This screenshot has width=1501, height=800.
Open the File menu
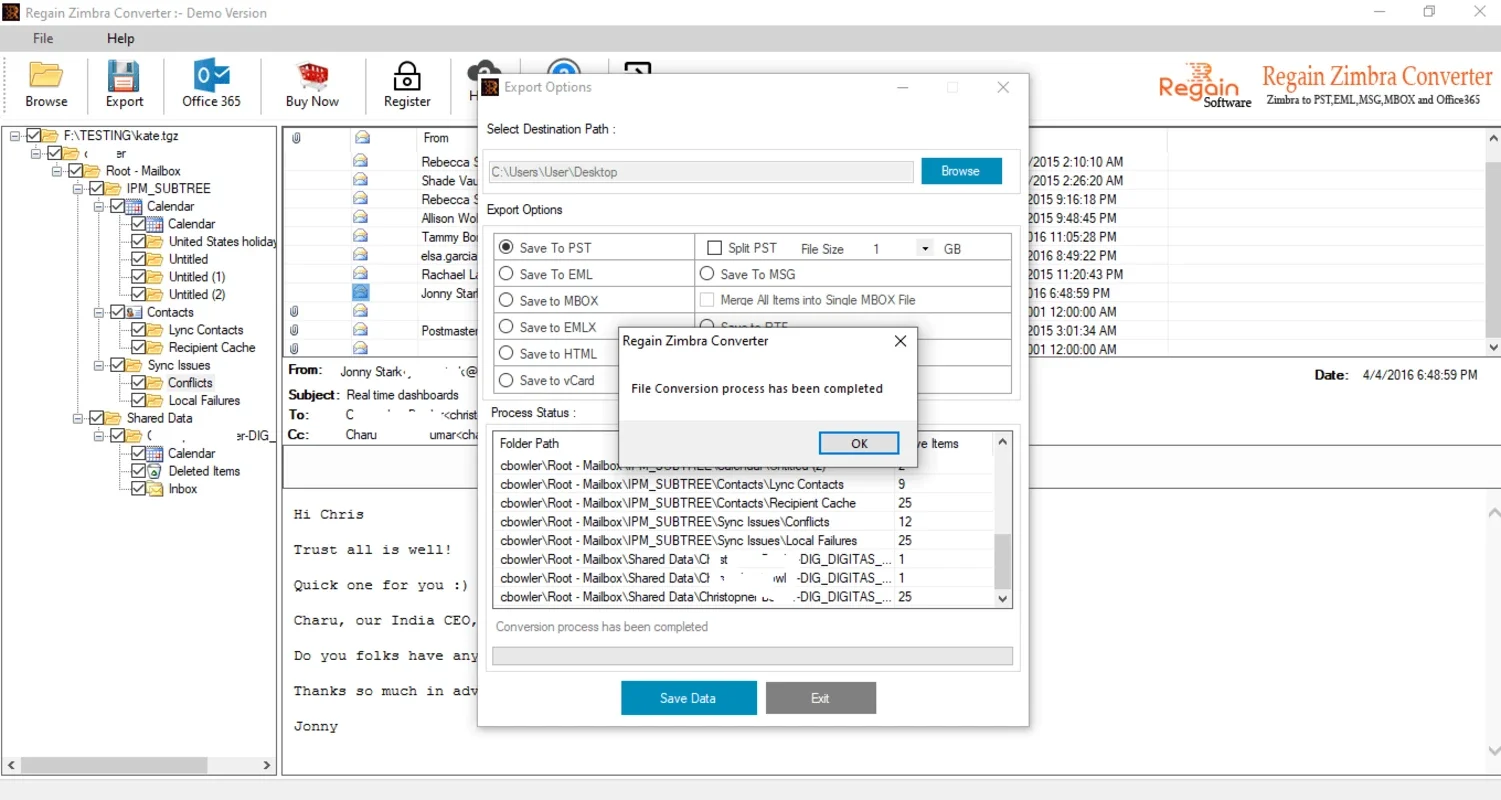pyautogui.click(x=43, y=38)
